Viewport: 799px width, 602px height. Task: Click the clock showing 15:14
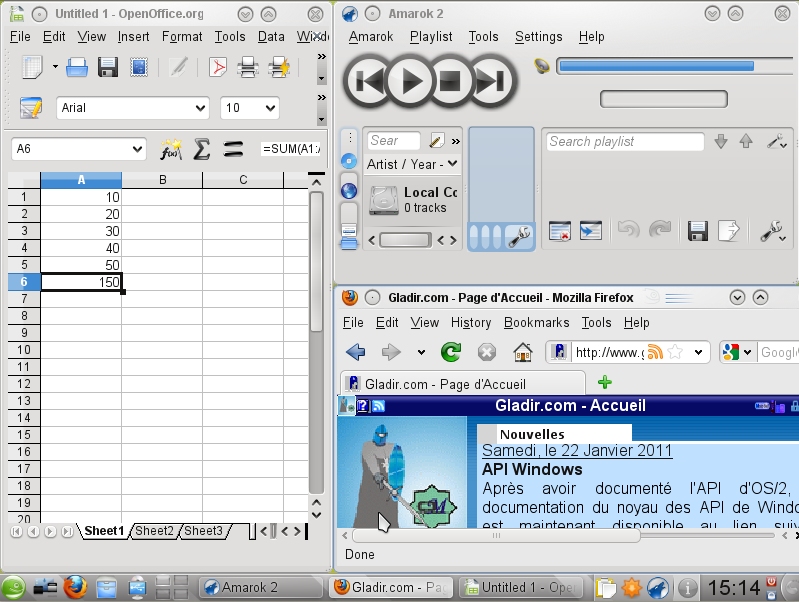coord(734,588)
